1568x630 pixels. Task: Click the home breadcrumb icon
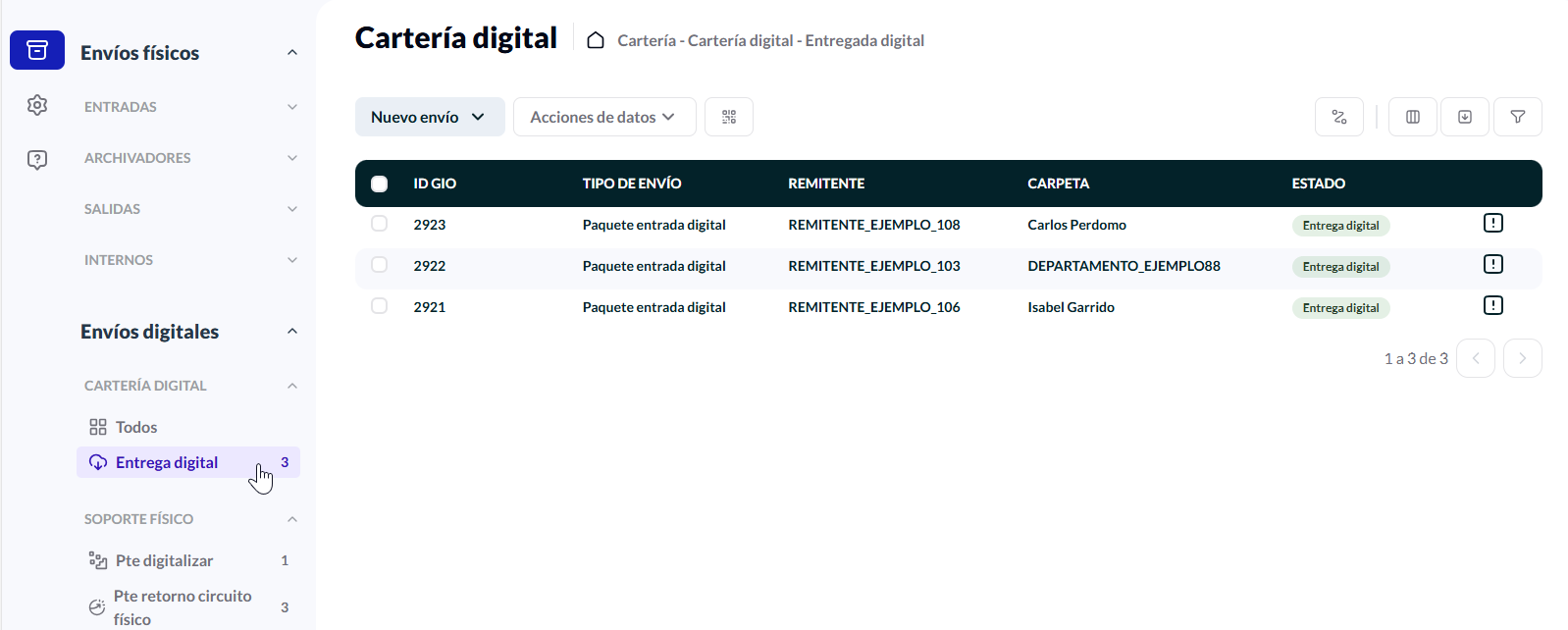coord(596,40)
